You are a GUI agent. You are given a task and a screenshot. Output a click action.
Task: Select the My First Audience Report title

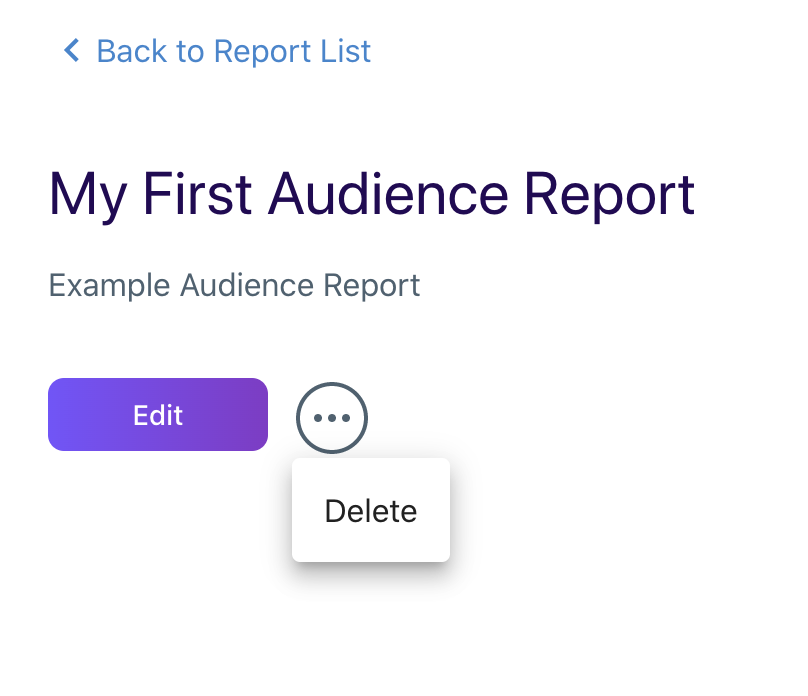click(372, 195)
